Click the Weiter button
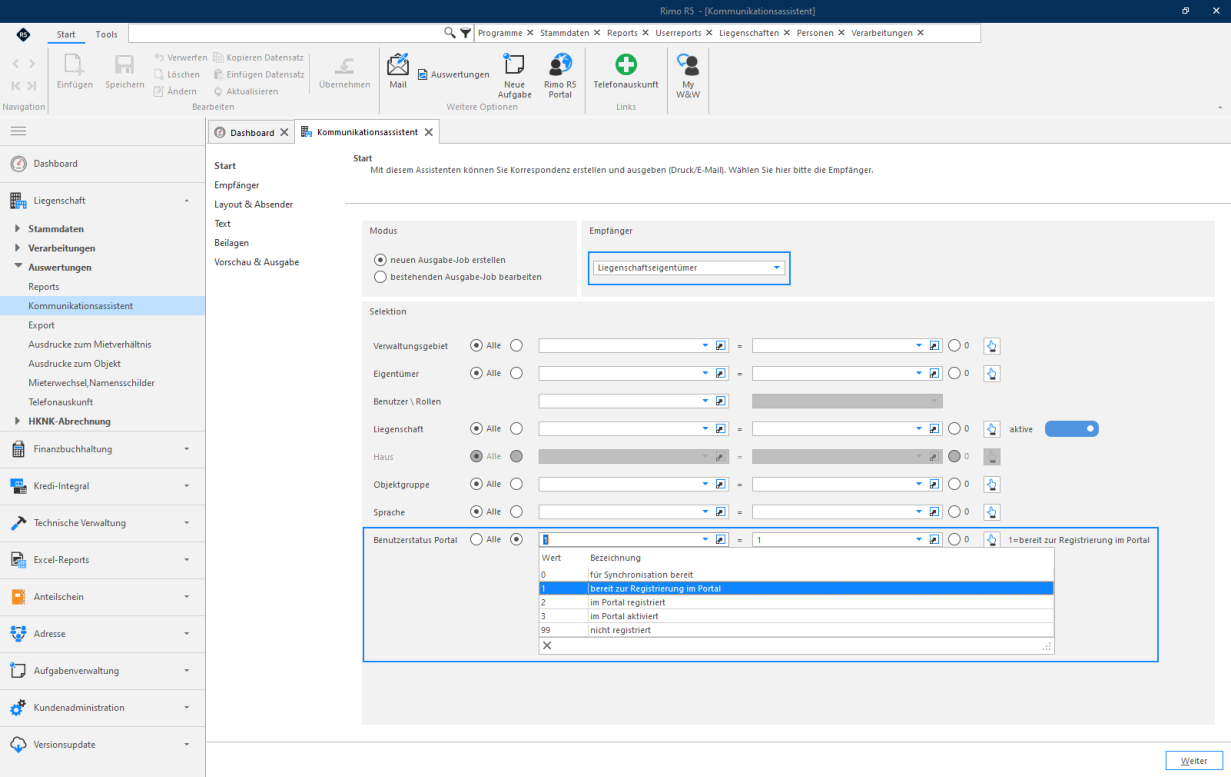Image resolution: width=1231 pixels, height=777 pixels. click(1194, 761)
